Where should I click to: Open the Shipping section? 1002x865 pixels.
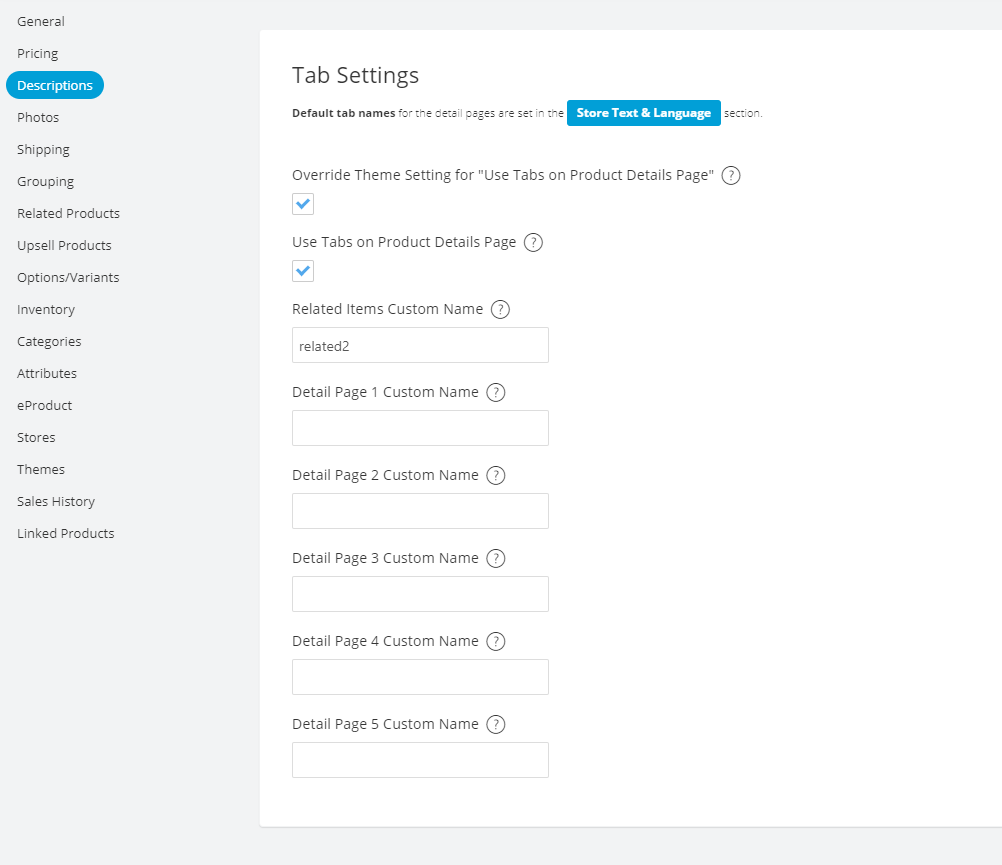[43, 149]
